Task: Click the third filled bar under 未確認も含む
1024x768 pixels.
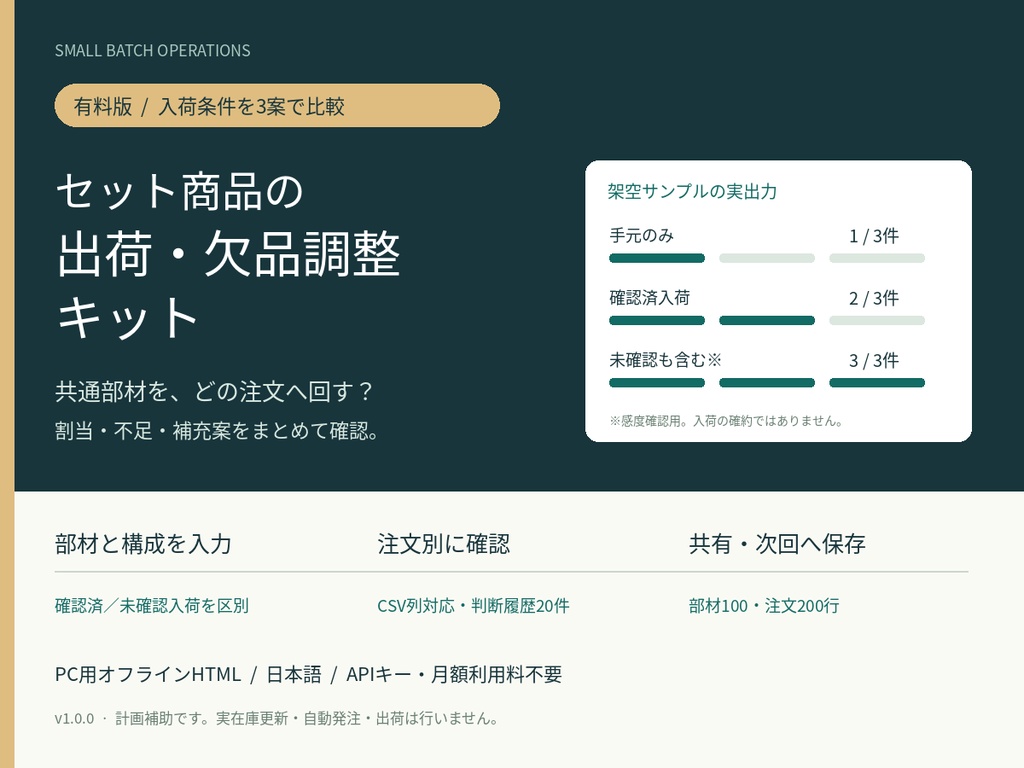Action: 877,383
